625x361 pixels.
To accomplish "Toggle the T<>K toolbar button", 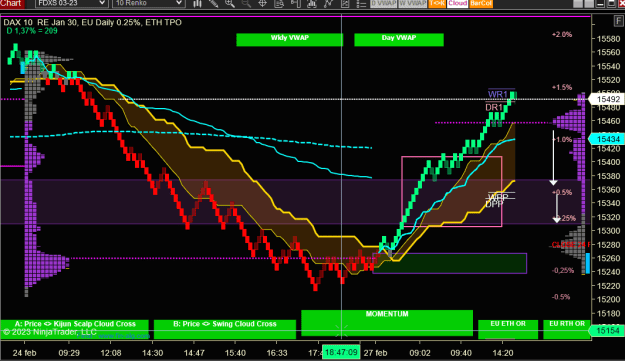I will tap(437, 3).
